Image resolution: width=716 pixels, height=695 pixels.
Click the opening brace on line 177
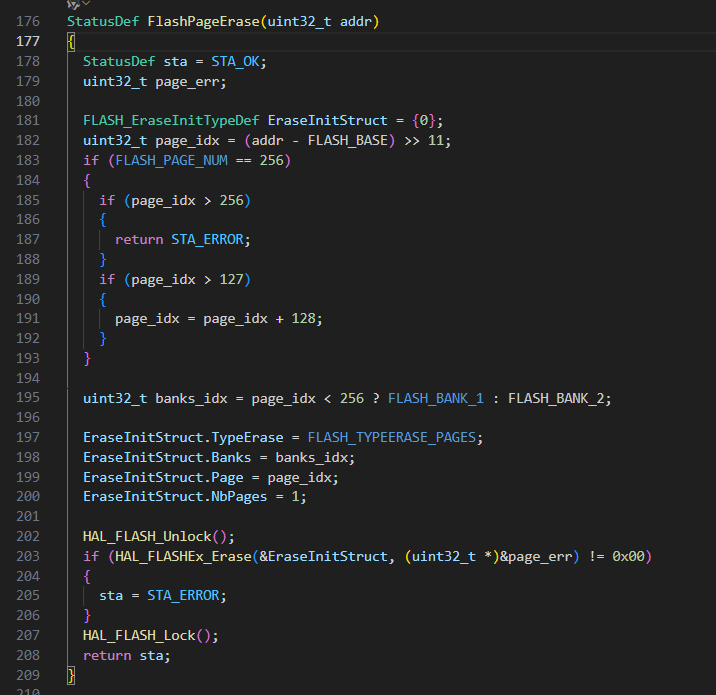click(x=71, y=42)
